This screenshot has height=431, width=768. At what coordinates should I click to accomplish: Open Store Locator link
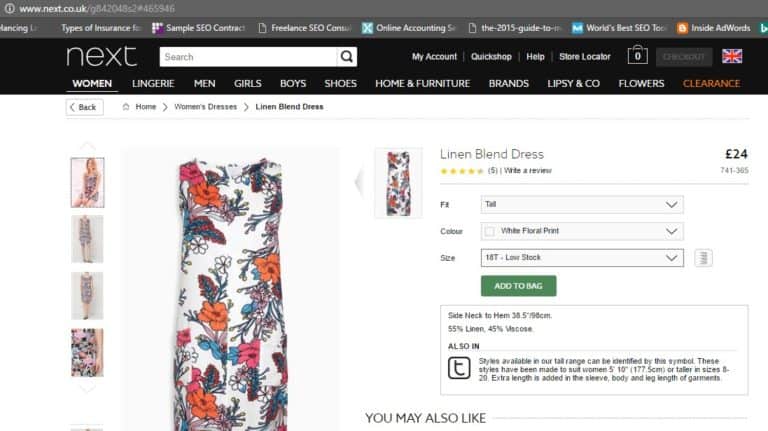[x=585, y=57]
